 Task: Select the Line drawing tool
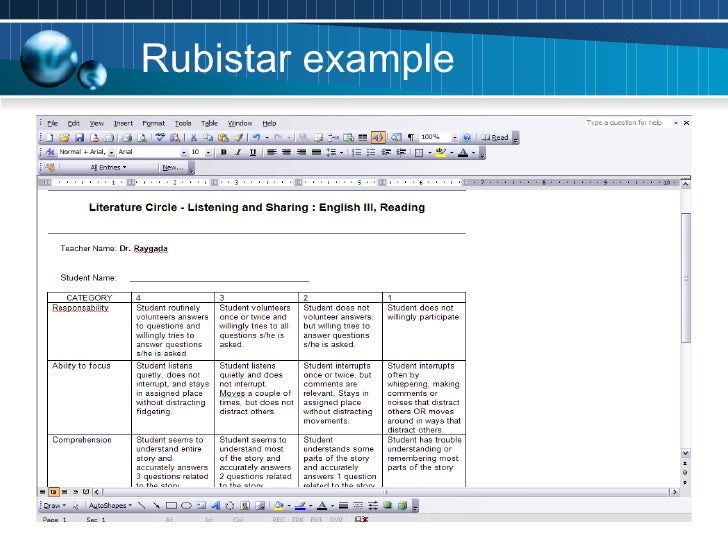(x=142, y=506)
